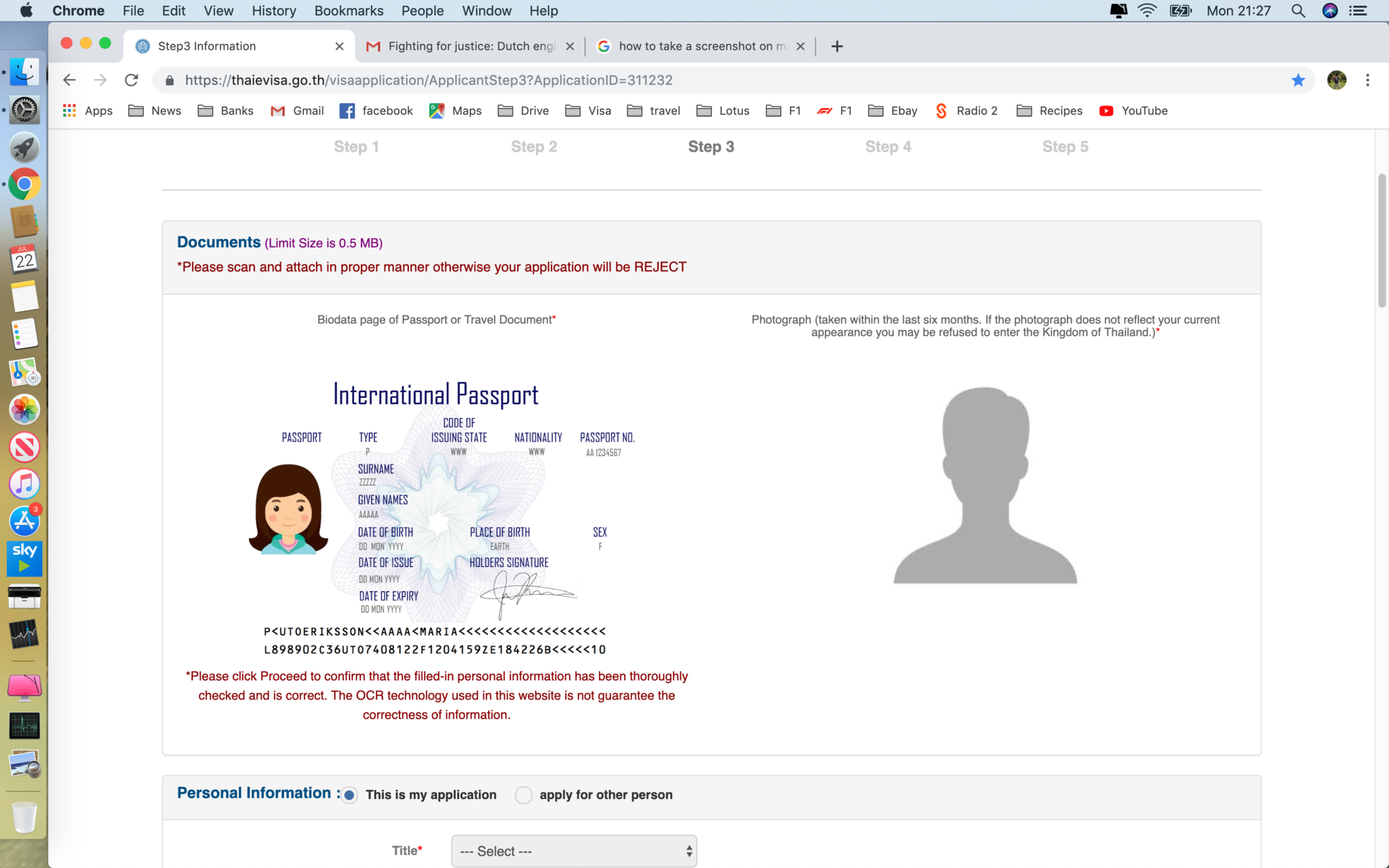Screen dimensions: 1389x868
Task: Open System Preferences from the Dock
Action: click(x=24, y=109)
